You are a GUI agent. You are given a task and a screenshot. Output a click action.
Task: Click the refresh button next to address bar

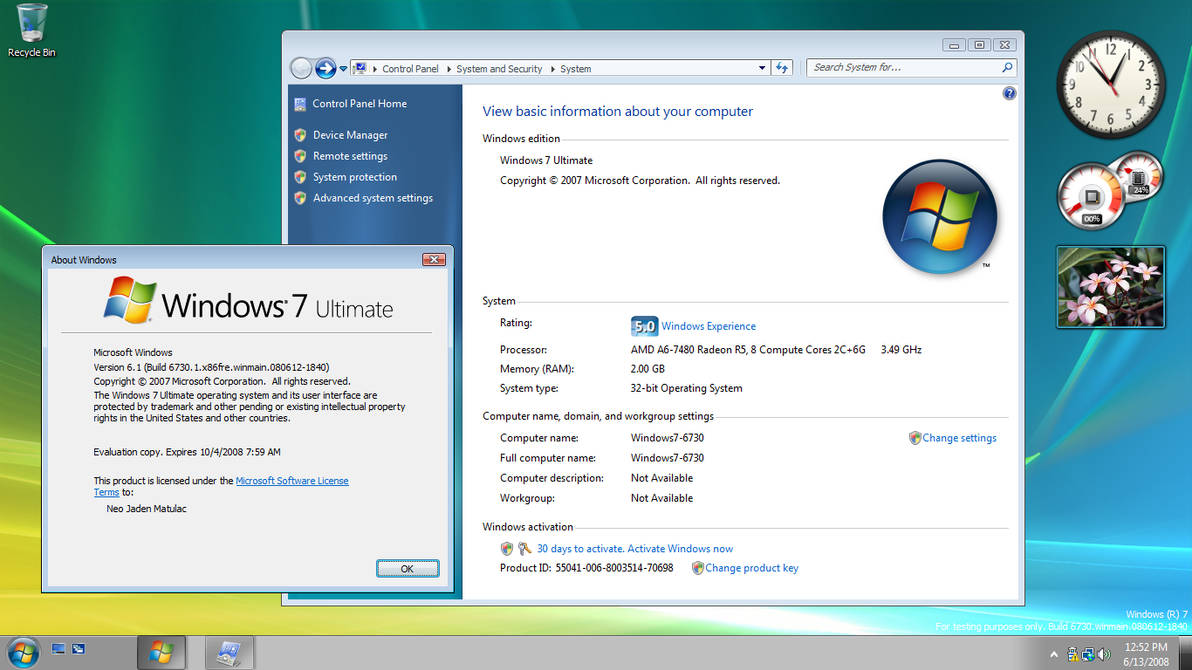pos(781,68)
